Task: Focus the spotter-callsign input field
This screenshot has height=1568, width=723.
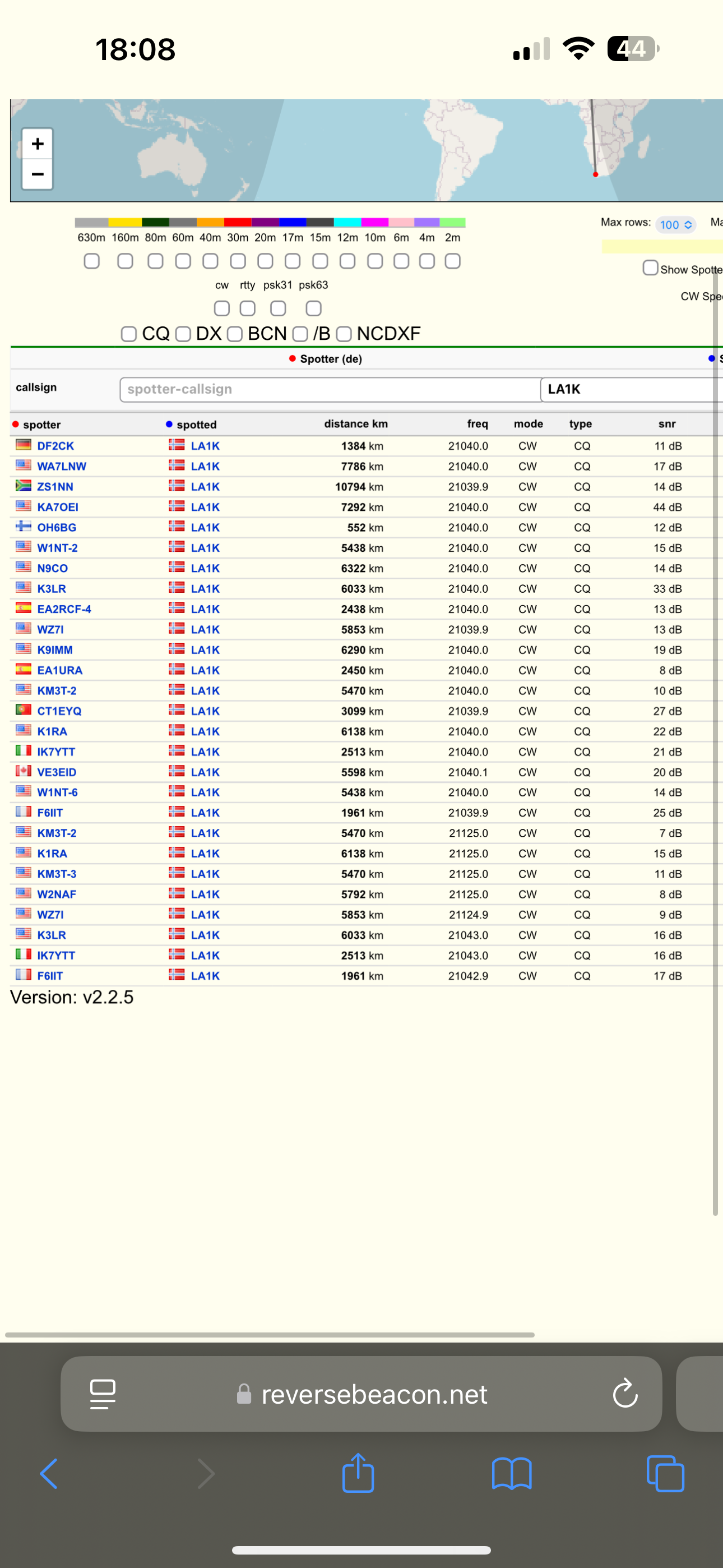Action: [x=329, y=390]
